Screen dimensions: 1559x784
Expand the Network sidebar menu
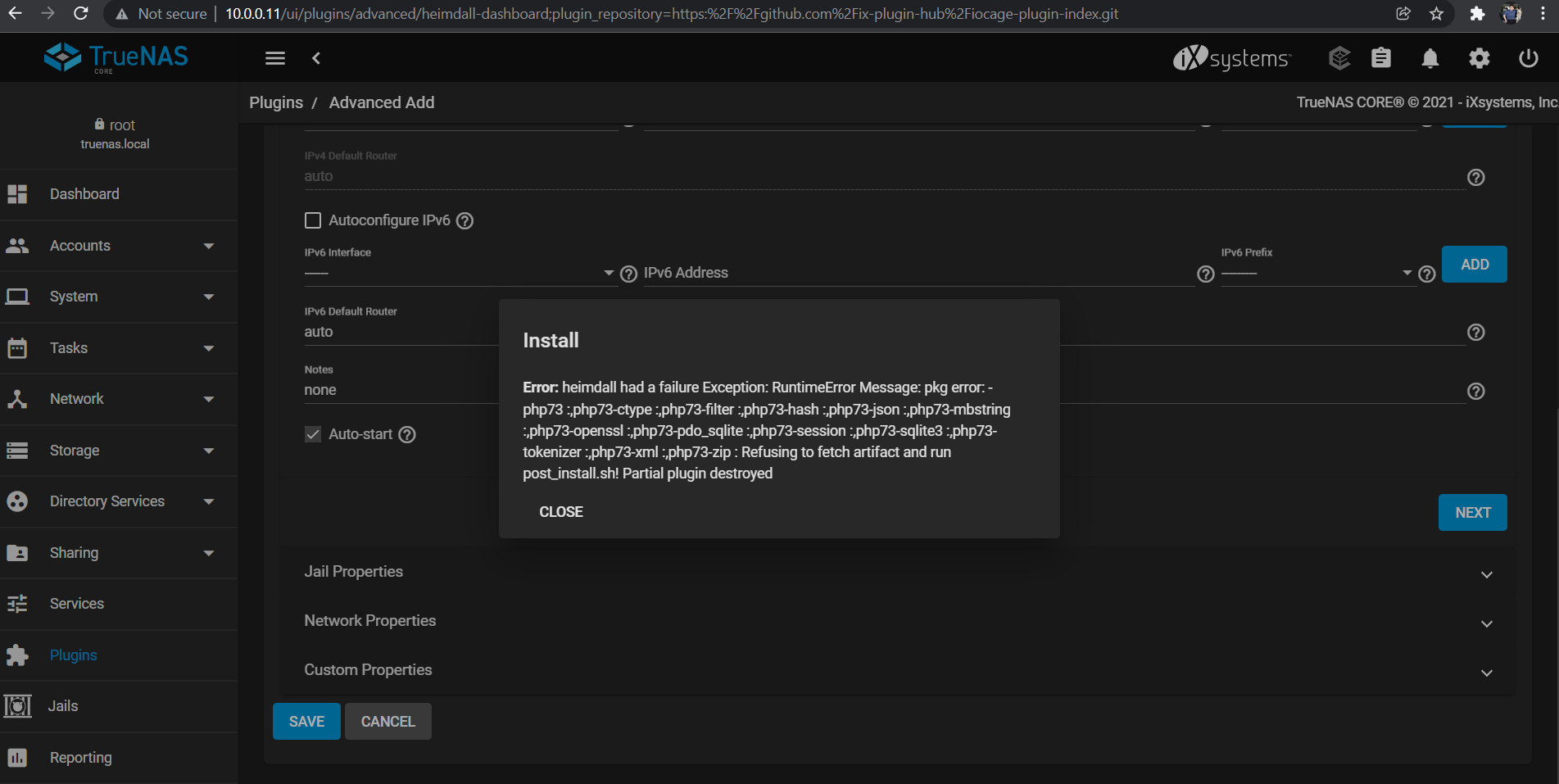tap(119, 399)
